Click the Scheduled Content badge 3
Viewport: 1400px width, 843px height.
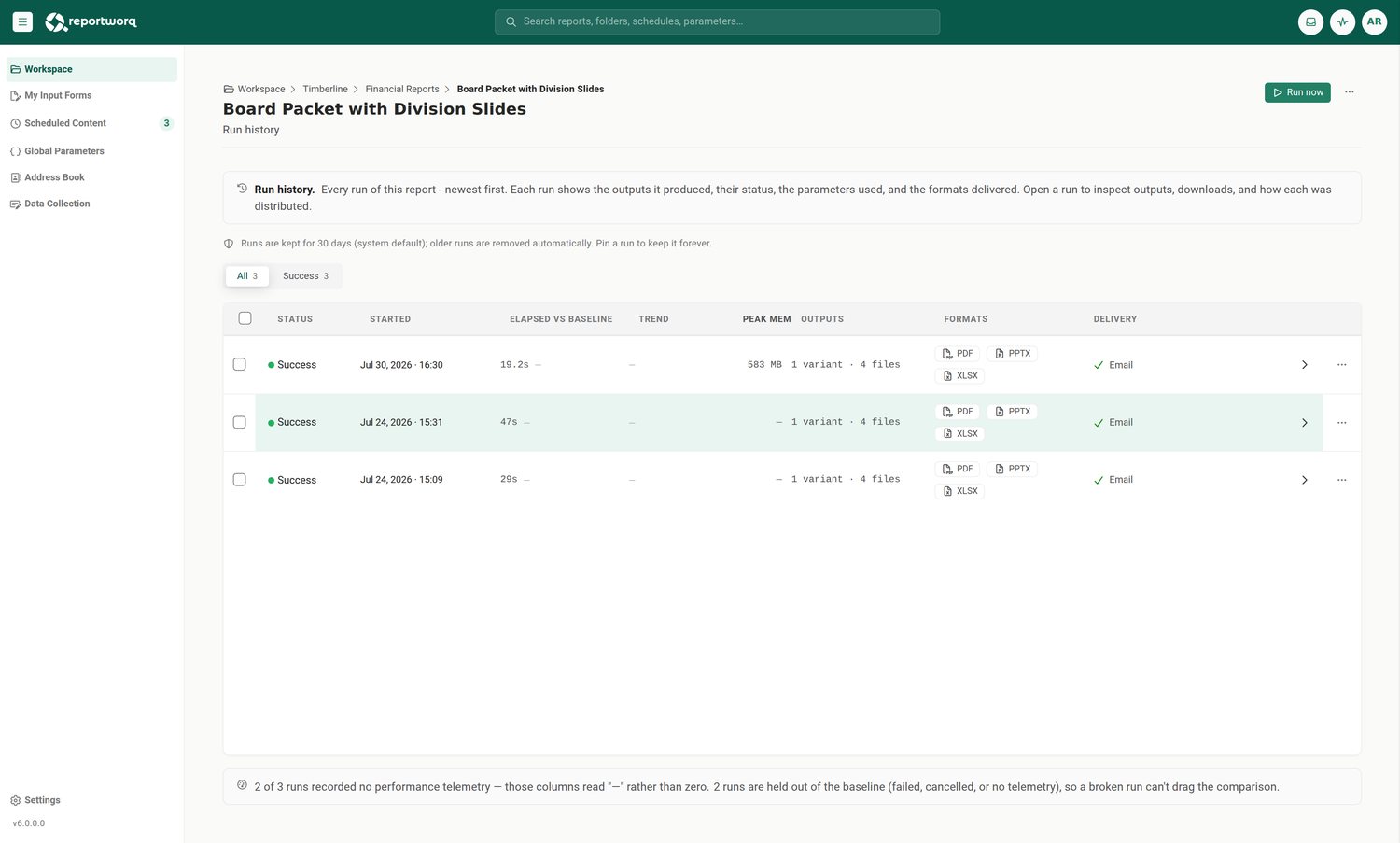click(x=166, y=123)
